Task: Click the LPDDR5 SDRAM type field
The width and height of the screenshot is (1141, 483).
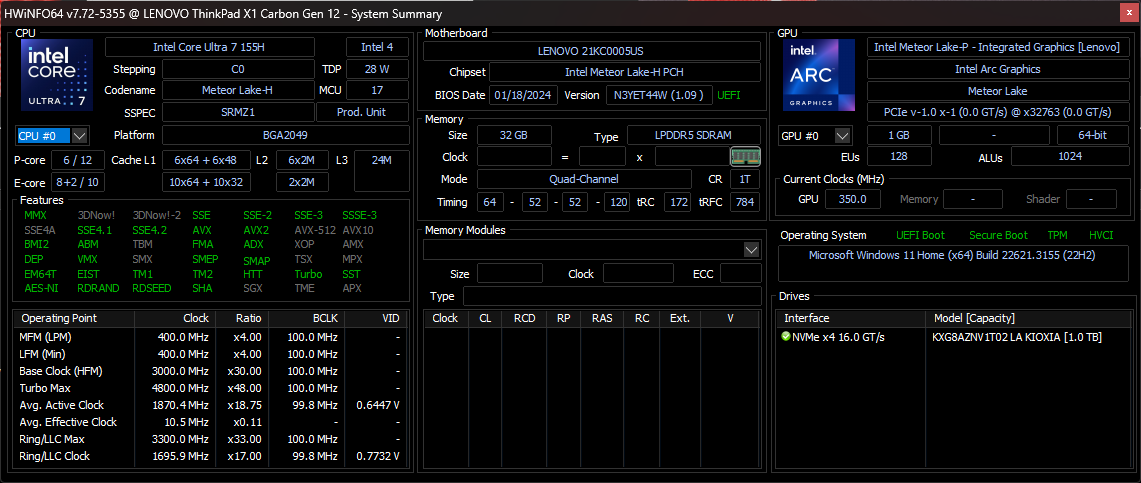Action: [693, 135]
